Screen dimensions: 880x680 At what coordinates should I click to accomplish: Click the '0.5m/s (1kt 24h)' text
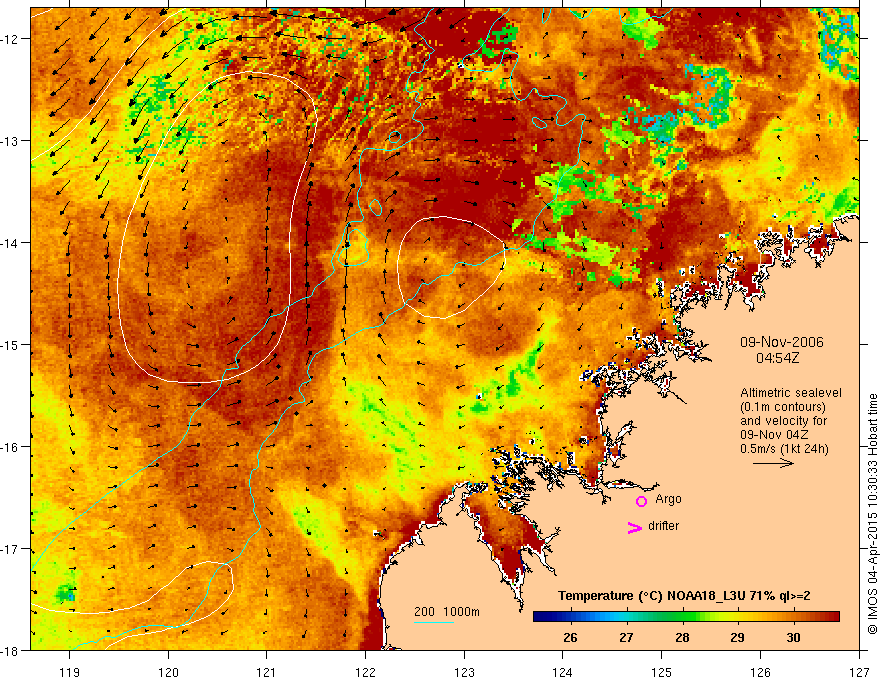tap(785, 449)
